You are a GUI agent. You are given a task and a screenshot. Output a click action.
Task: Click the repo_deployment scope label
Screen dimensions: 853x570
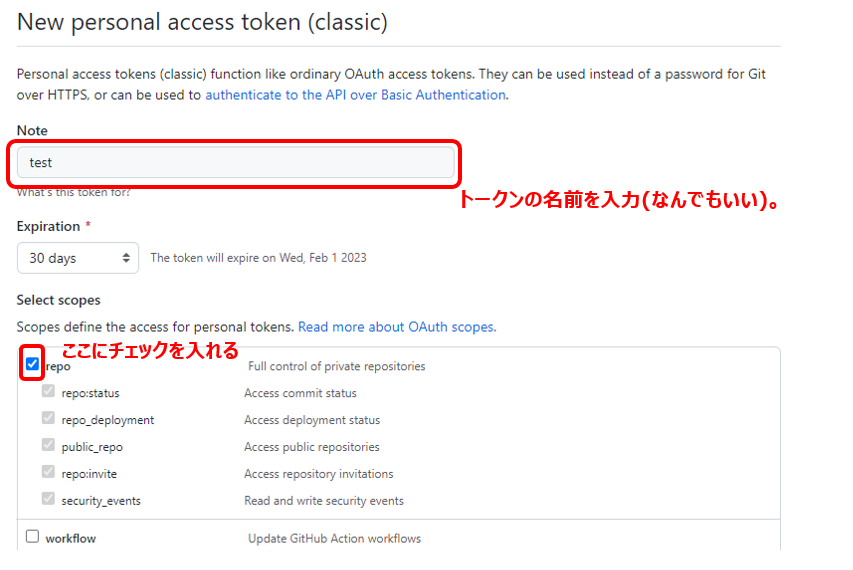(x=108, y=420)
